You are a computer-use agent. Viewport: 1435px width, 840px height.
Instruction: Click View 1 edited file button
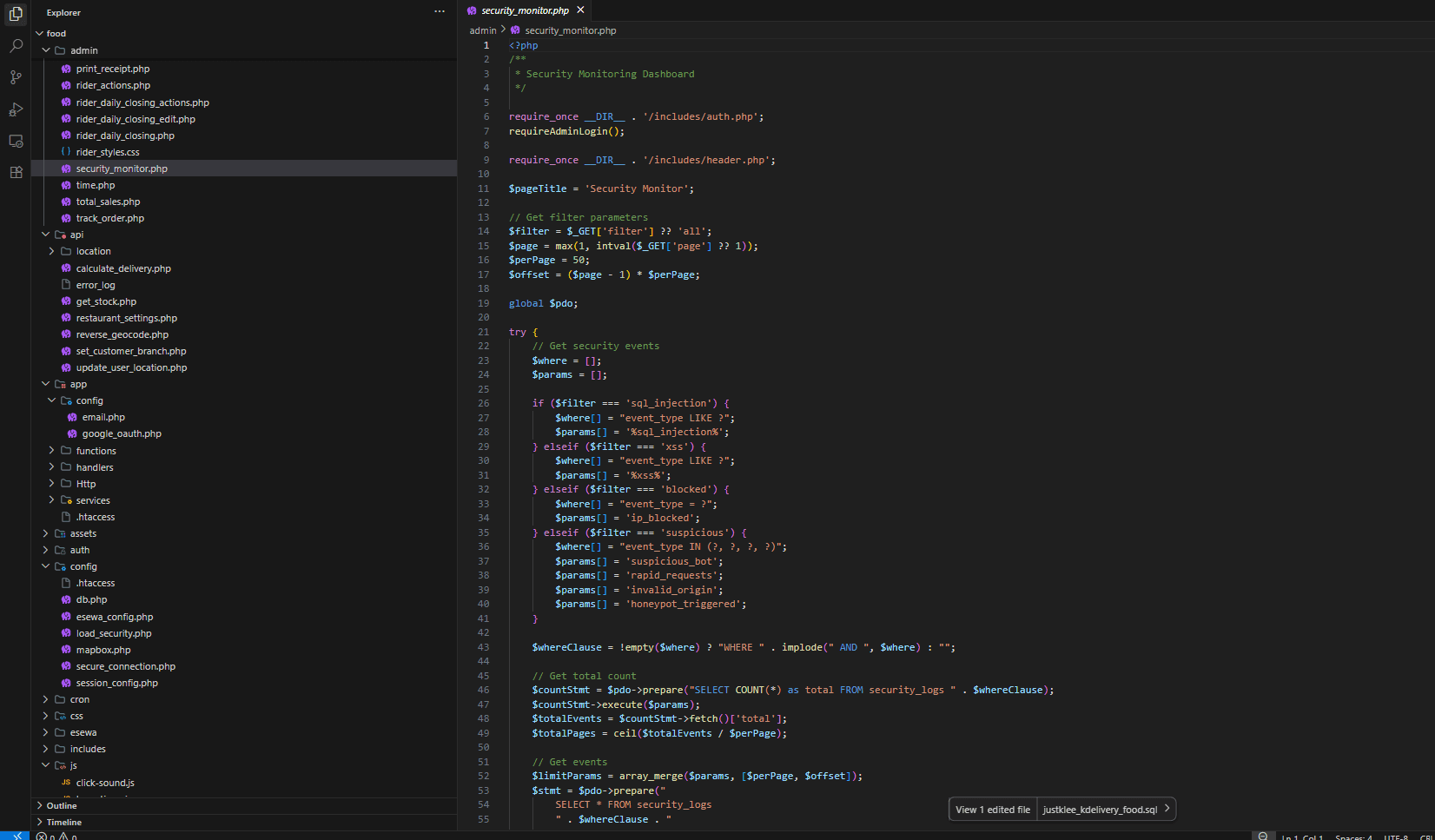click(x=993, y=810)
